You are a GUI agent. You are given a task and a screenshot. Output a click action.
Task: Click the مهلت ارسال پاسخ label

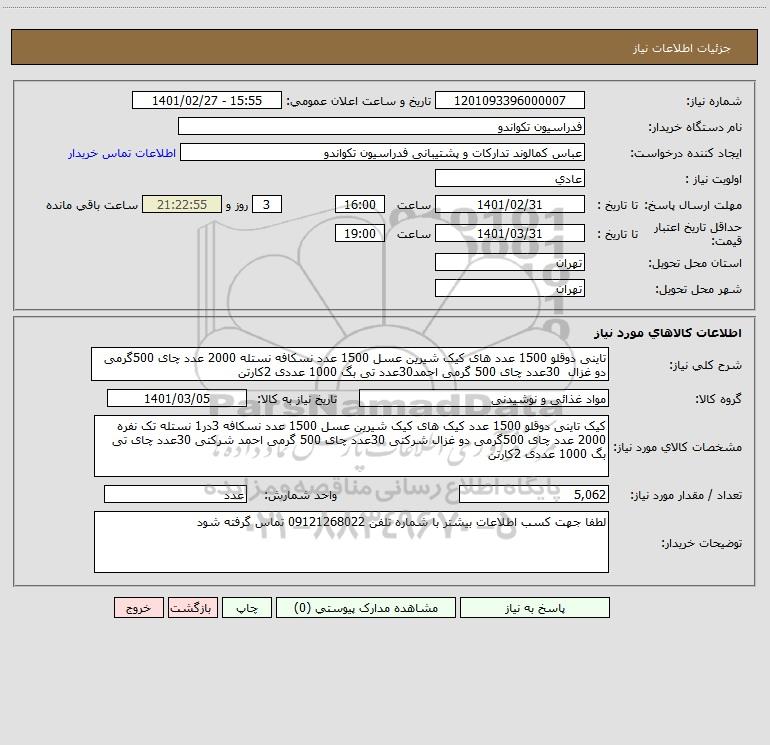click(x=694, y=205)
